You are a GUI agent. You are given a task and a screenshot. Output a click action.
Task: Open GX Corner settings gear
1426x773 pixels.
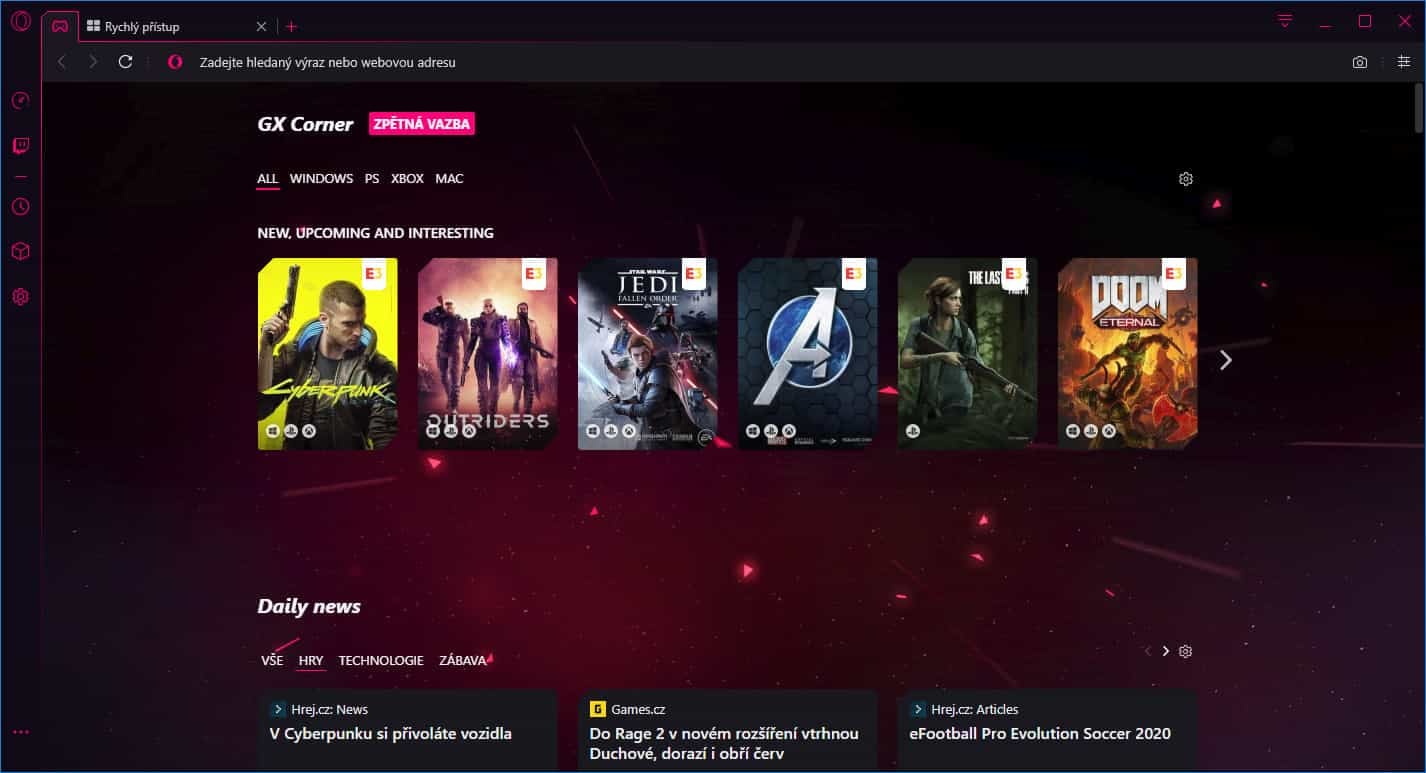[1186, 179]
